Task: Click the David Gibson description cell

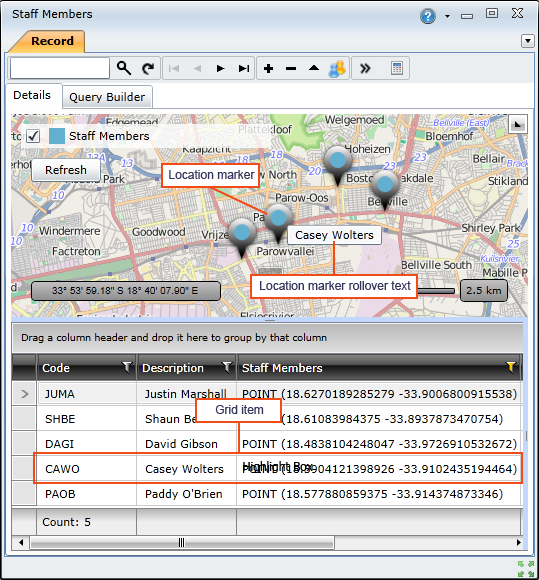Action: (x=186, y=444)
